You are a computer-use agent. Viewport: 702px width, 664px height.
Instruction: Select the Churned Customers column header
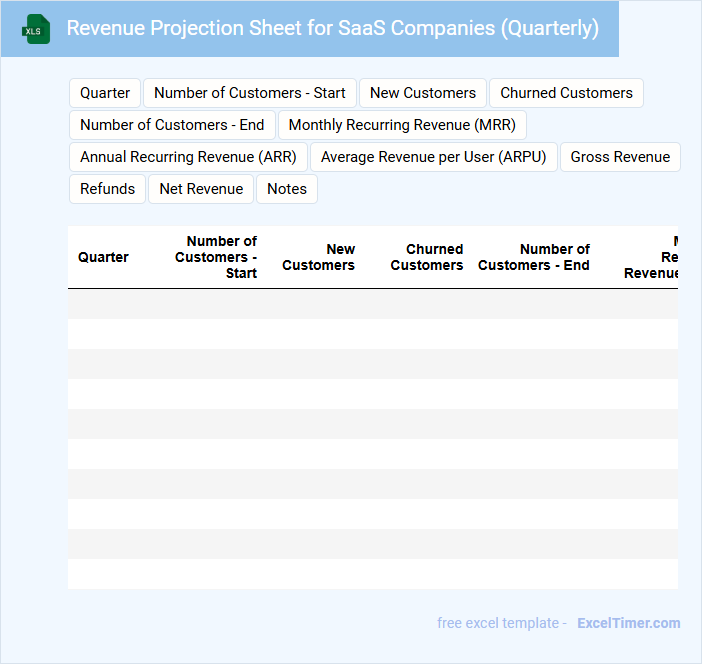coord(427,257)
